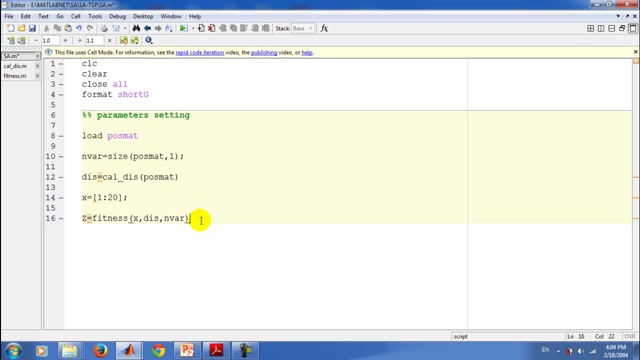Open the fx function browser

pyautogui.click(x=324, y=28)
